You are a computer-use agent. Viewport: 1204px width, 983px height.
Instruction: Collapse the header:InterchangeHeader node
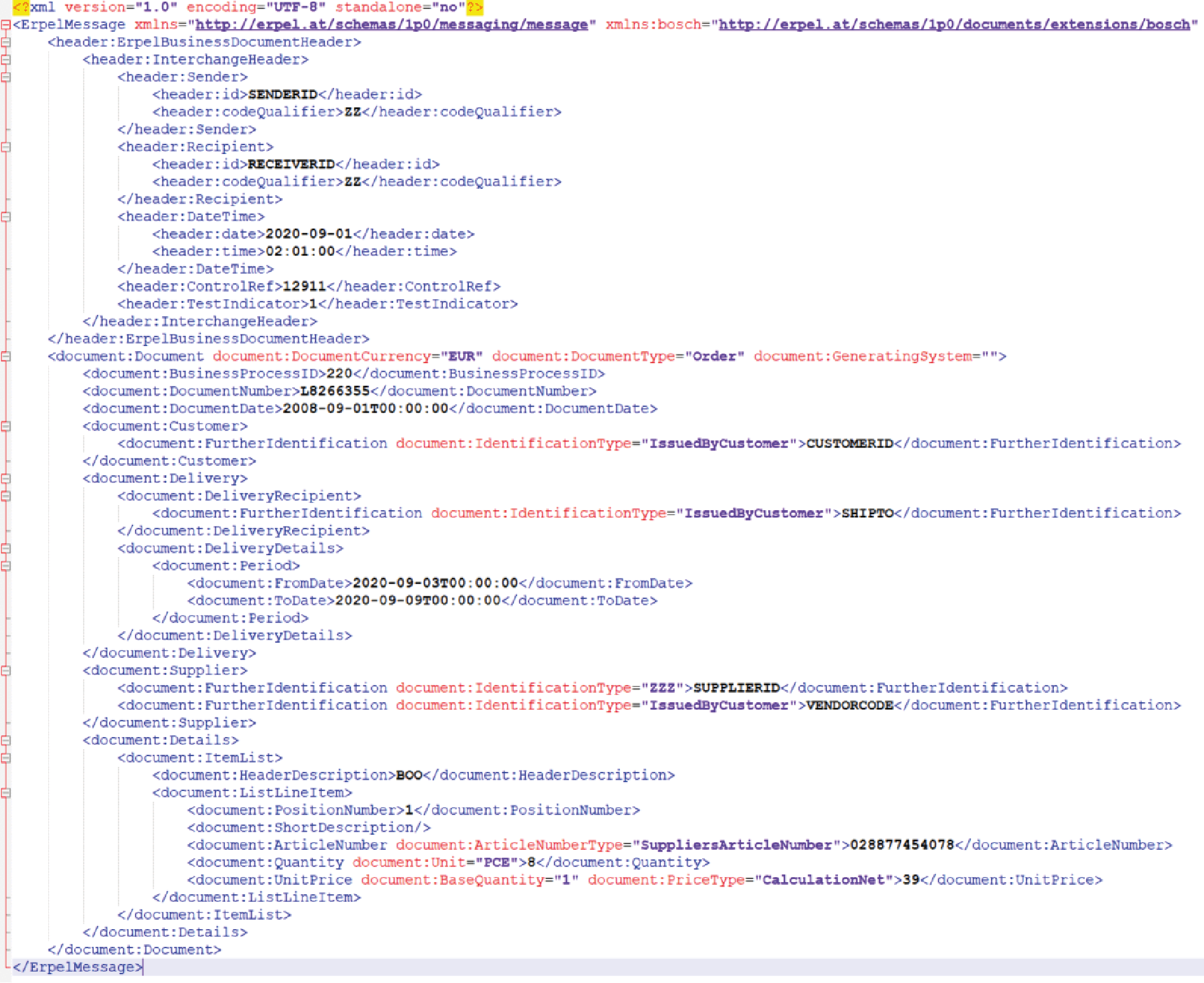coord(6,60)
